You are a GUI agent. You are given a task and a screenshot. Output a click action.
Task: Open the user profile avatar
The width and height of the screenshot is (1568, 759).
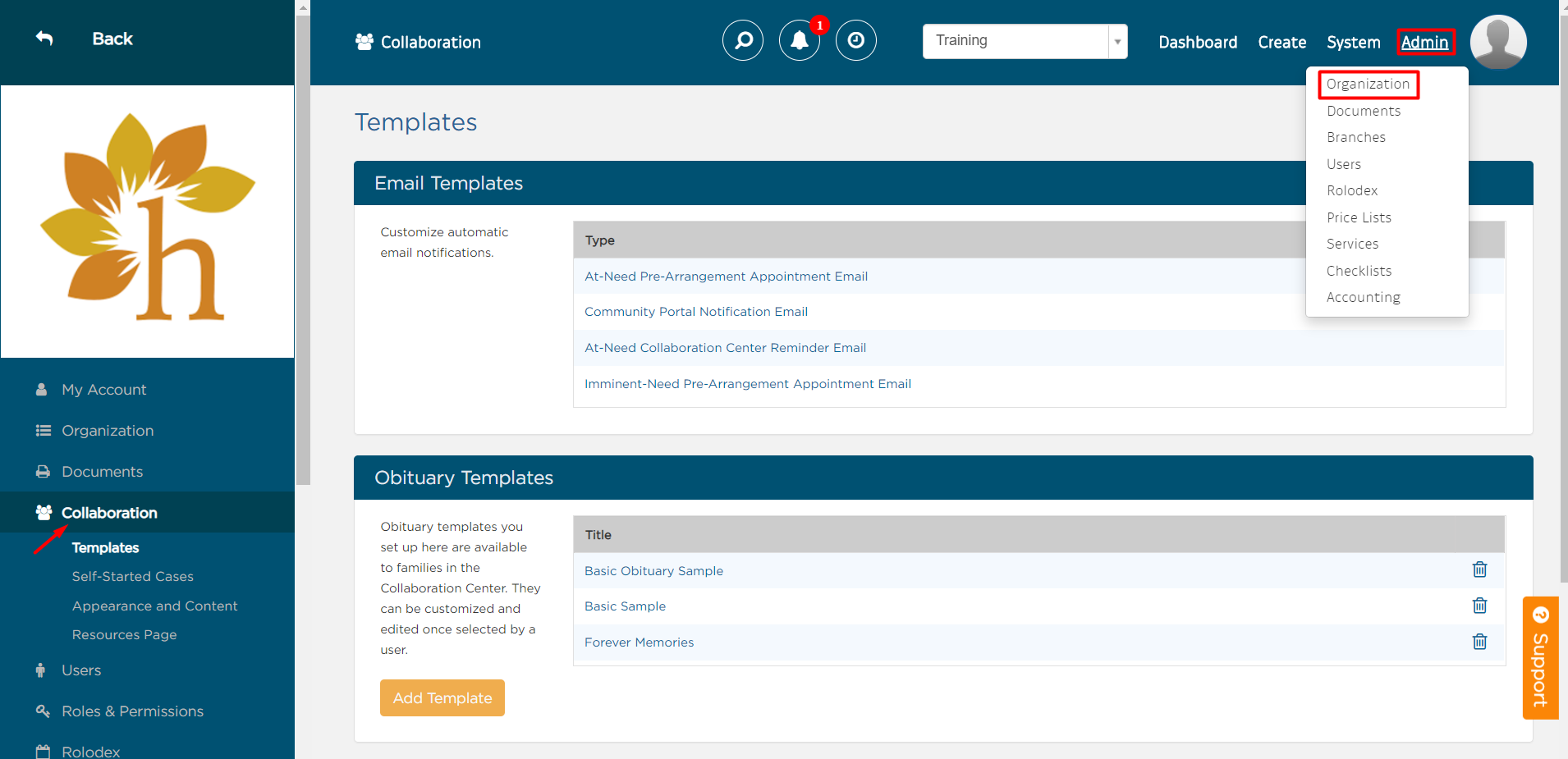[x=1498, y=42]
